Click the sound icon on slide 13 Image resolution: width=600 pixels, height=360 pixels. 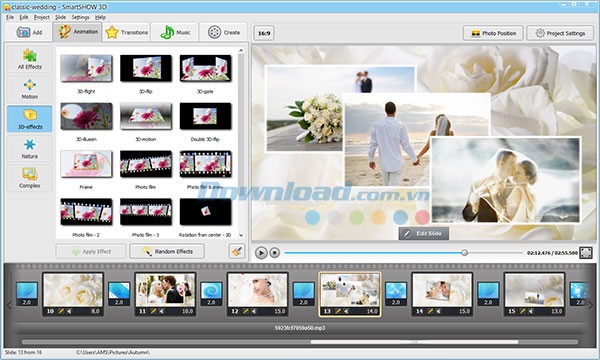[x=346, y=311]
